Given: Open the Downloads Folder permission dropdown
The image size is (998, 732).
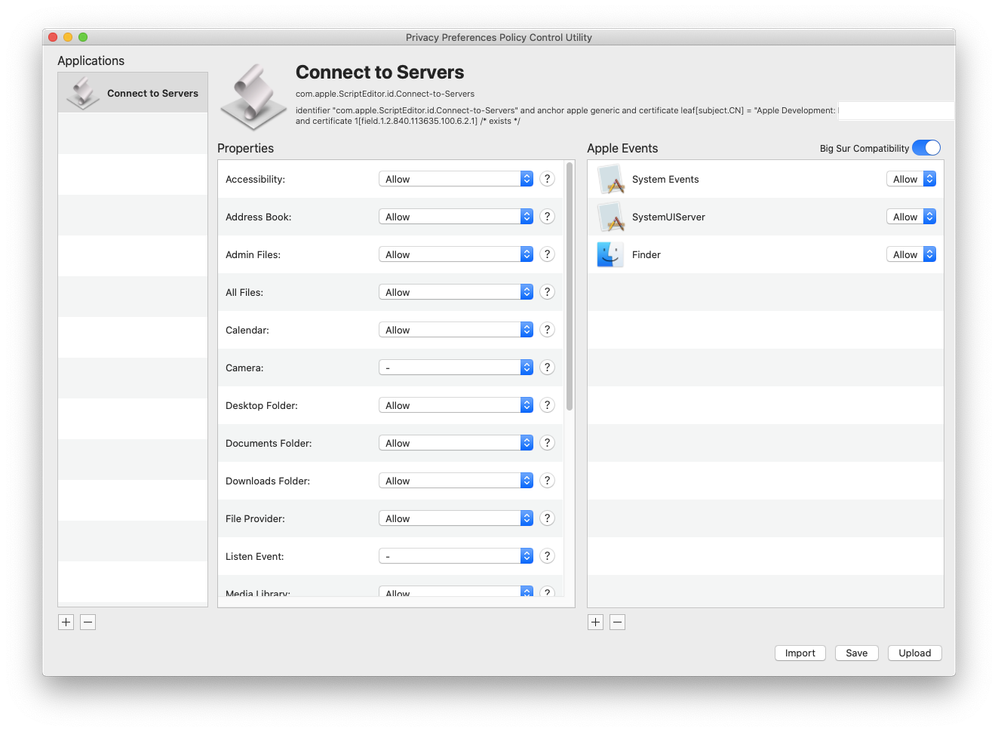Looking at the screenshot, I should click(456, 481).
